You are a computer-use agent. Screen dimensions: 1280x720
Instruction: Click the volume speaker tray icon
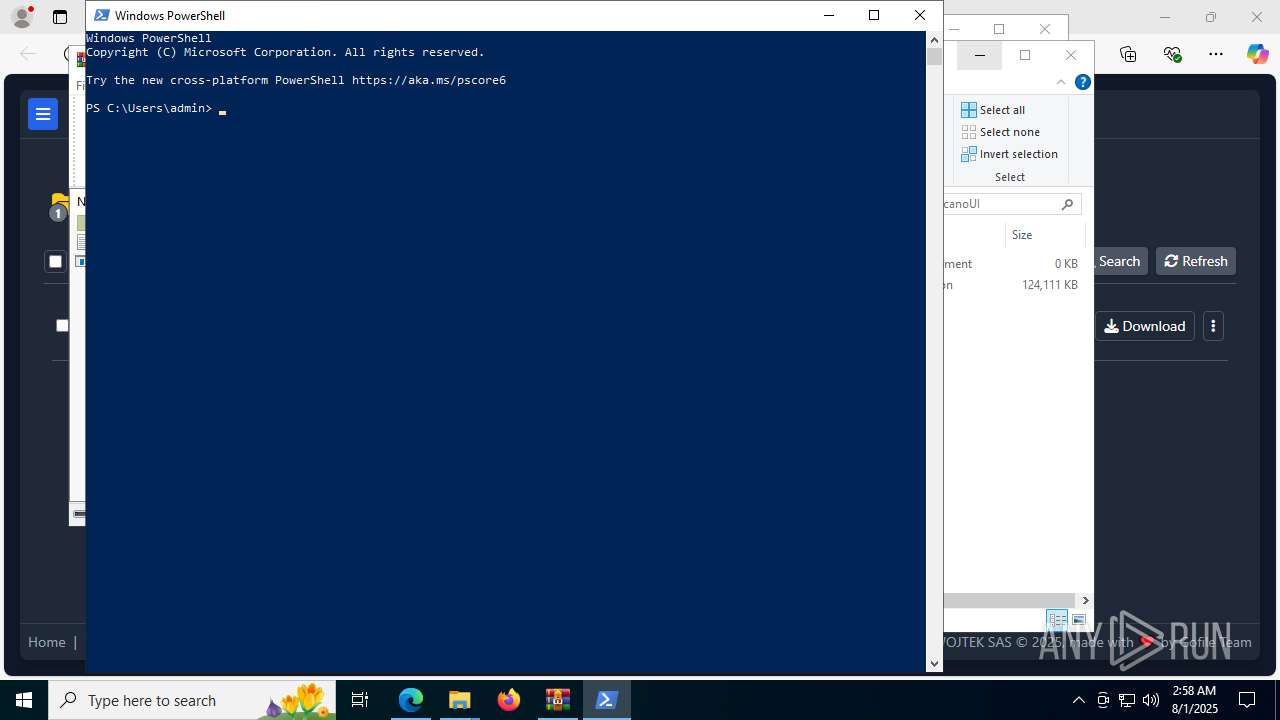point(1151,700)
